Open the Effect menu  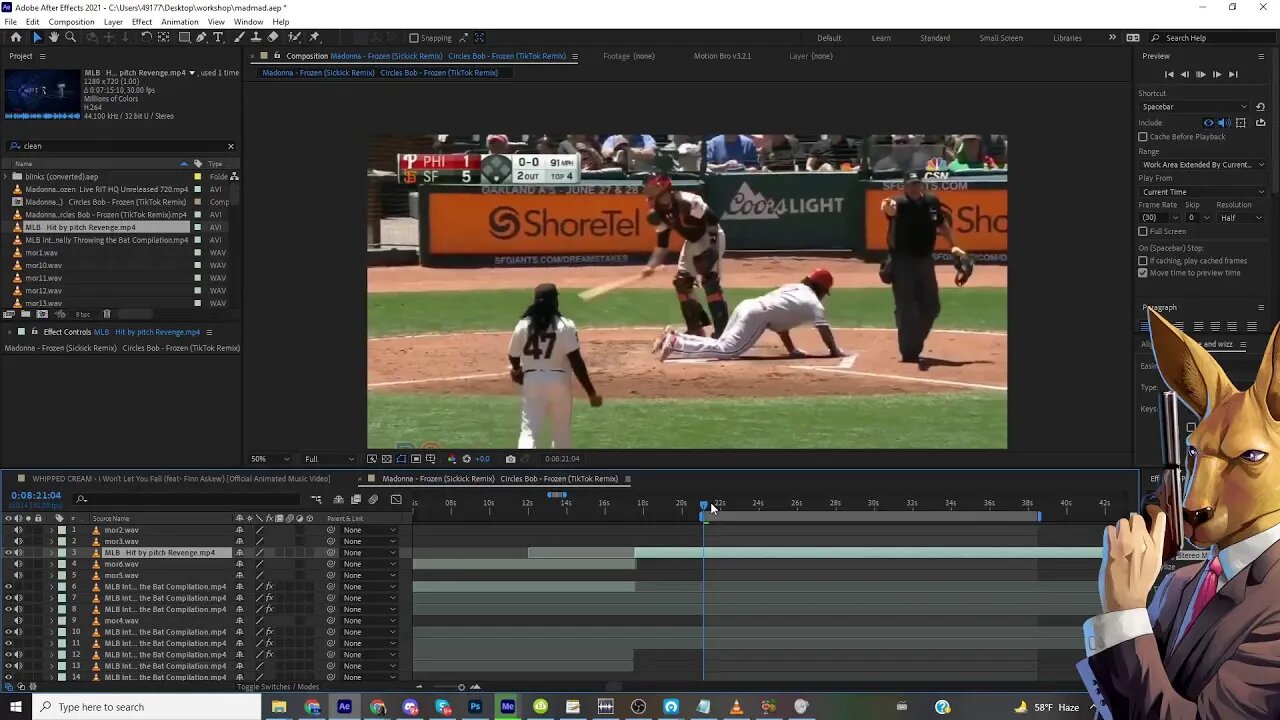[x=142, y=22]
